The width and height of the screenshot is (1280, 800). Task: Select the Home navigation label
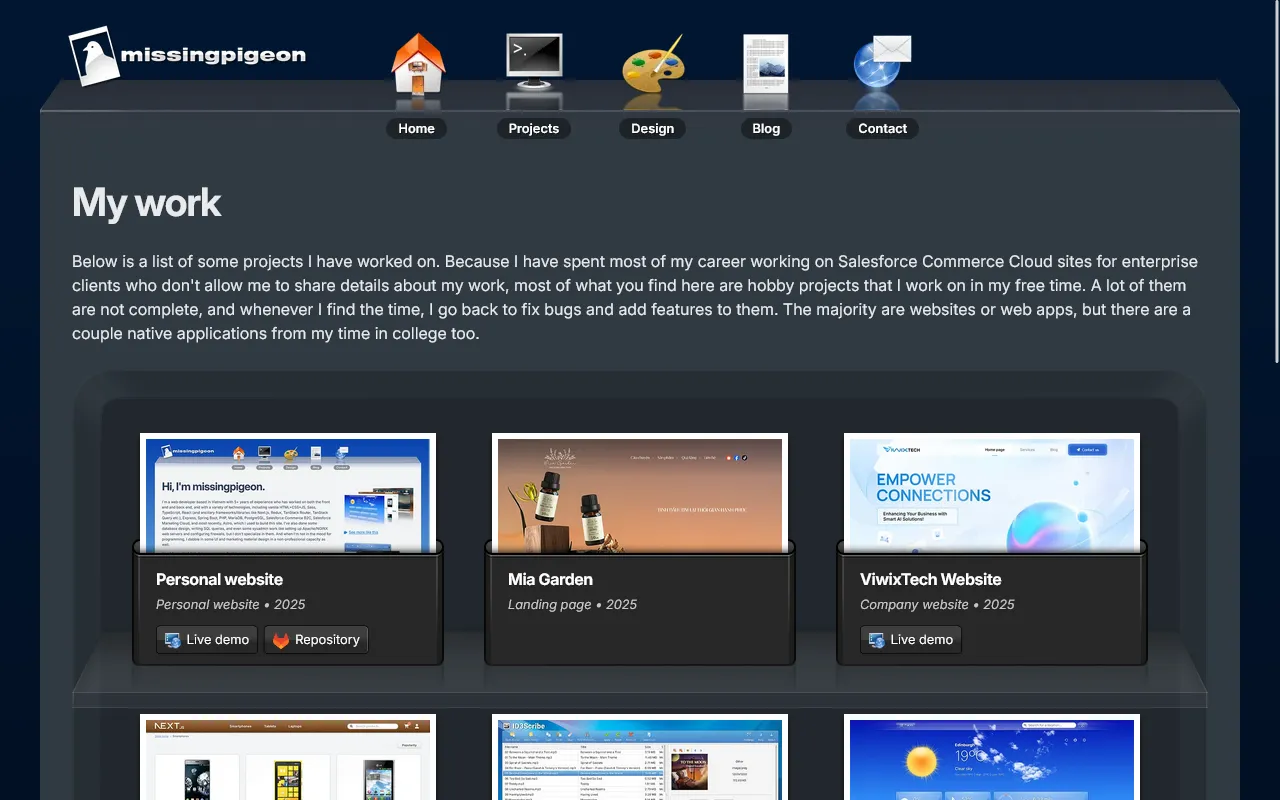[x=416, y=128]
